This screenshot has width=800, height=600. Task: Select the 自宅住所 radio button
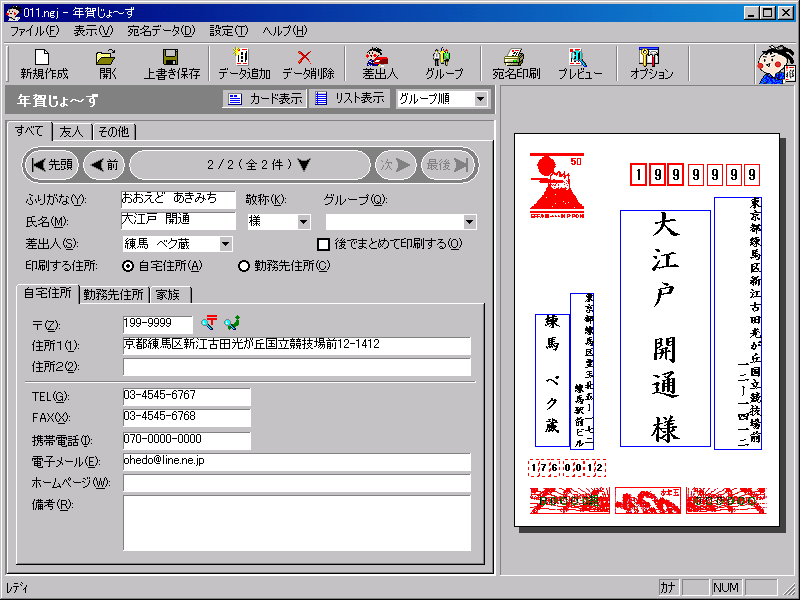tap(128, 266)
